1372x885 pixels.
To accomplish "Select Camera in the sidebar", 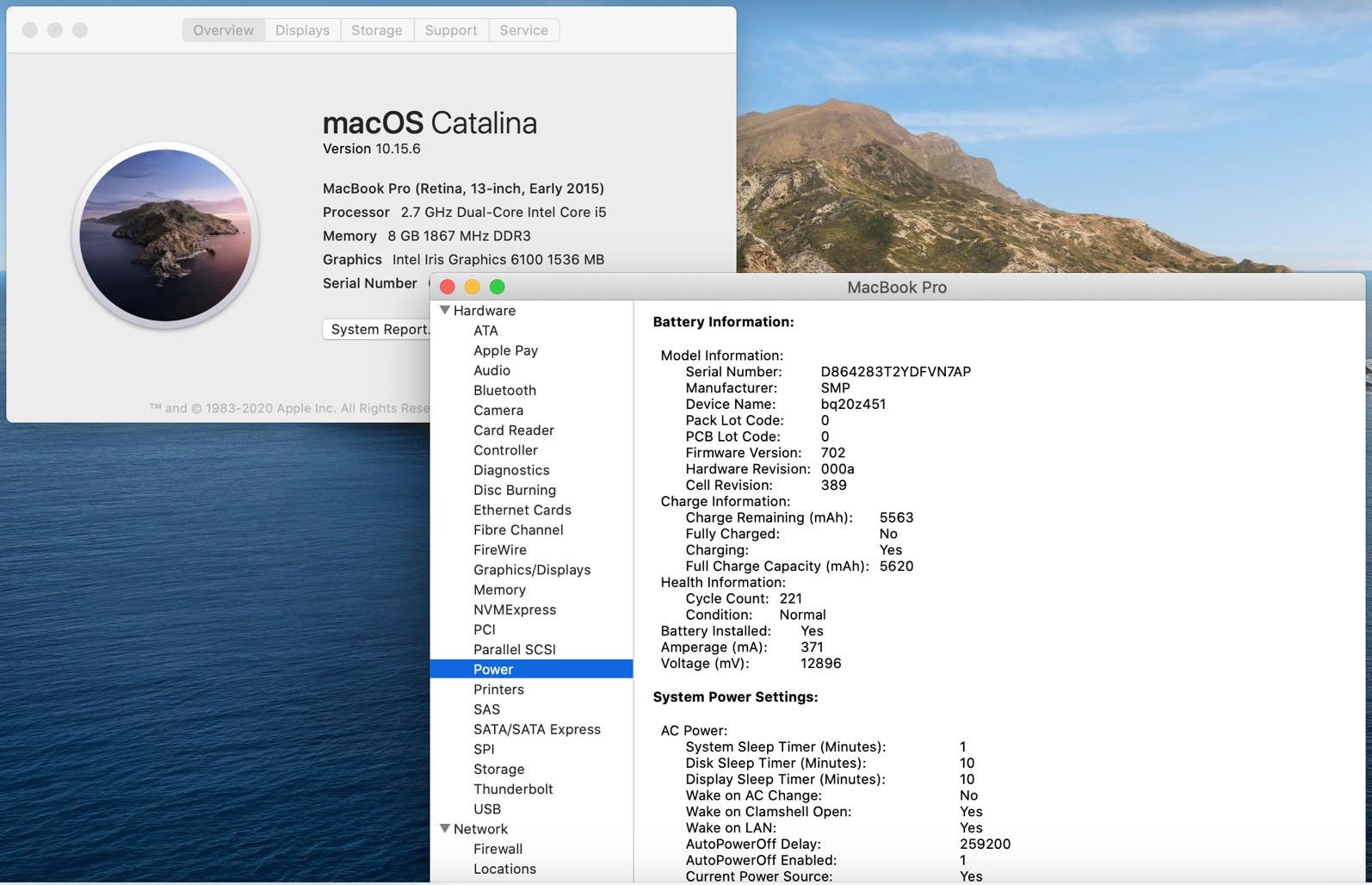I will pyautogui.click(x=498, y=410).
